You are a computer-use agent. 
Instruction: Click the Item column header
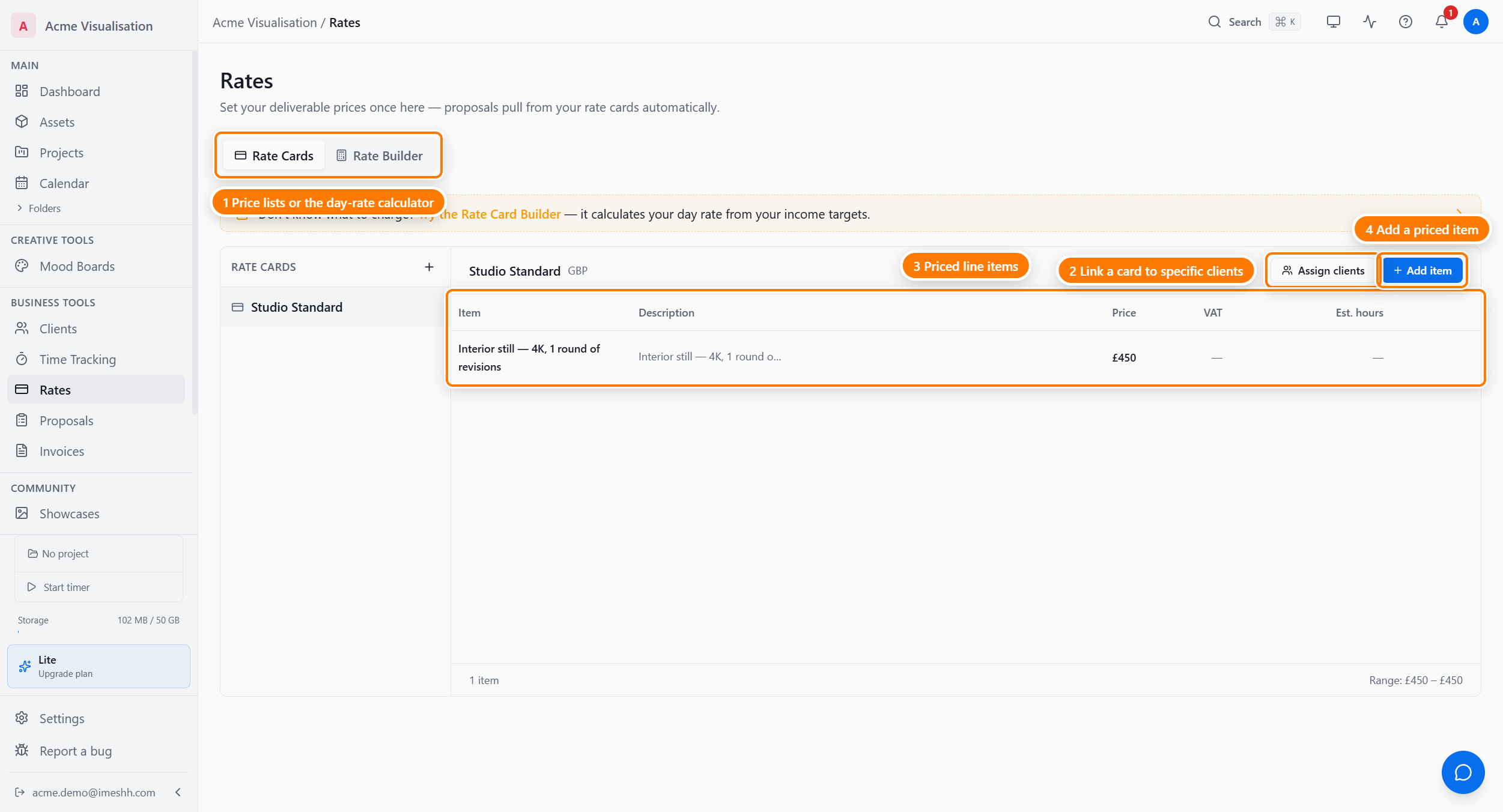pos(469,313)
